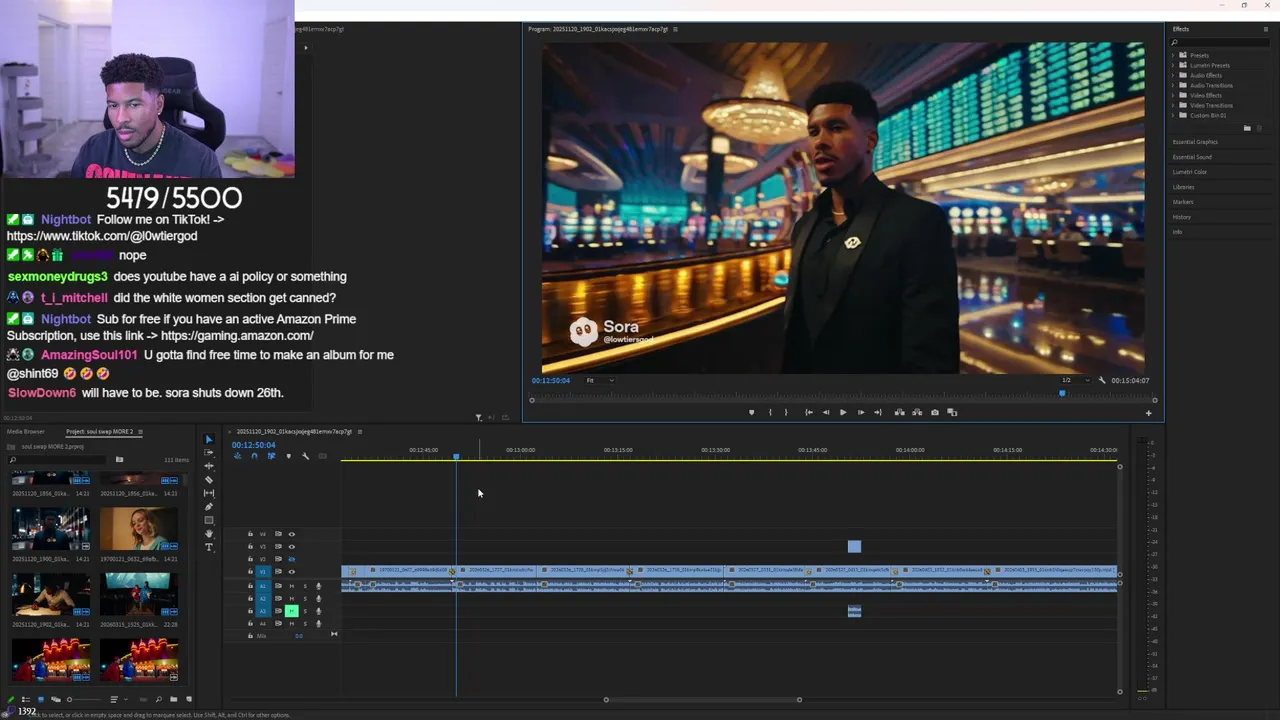The width and height of the screenshot is (1280, 720).
Task: Select the Hand tool
Action: tap(209, 534)
